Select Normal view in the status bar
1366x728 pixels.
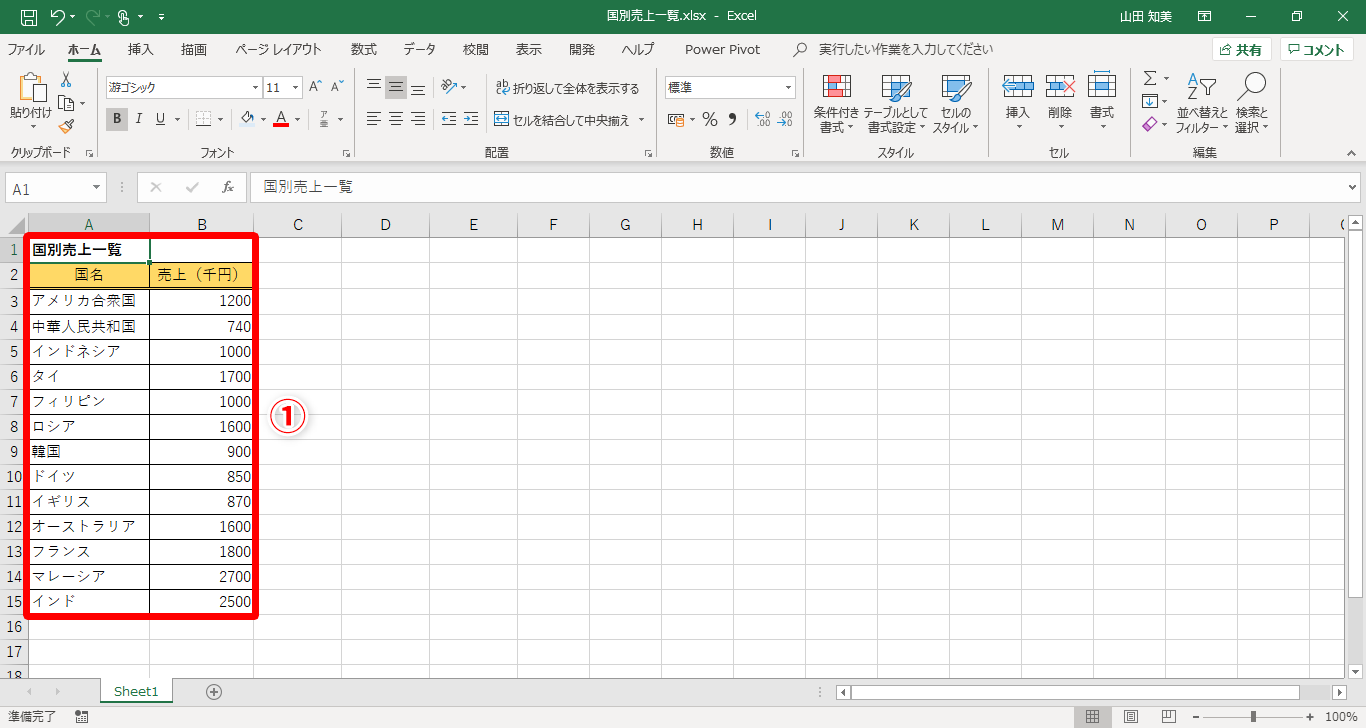point(1093,717)
